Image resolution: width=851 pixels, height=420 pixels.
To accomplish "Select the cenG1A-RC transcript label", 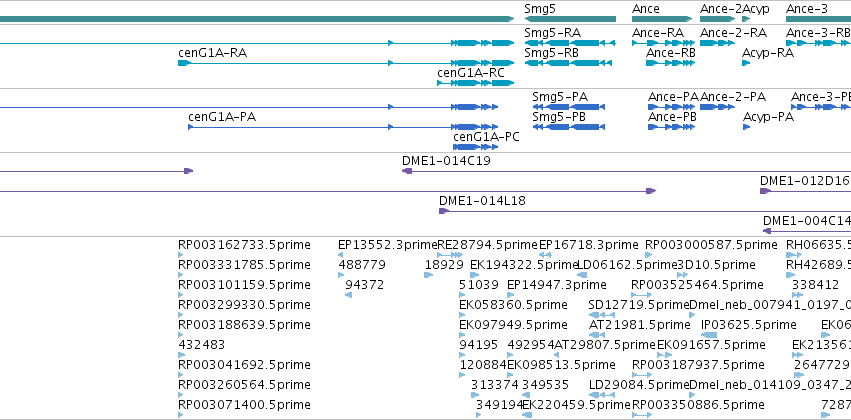I will pyautogui.click(x=471, y=73).
